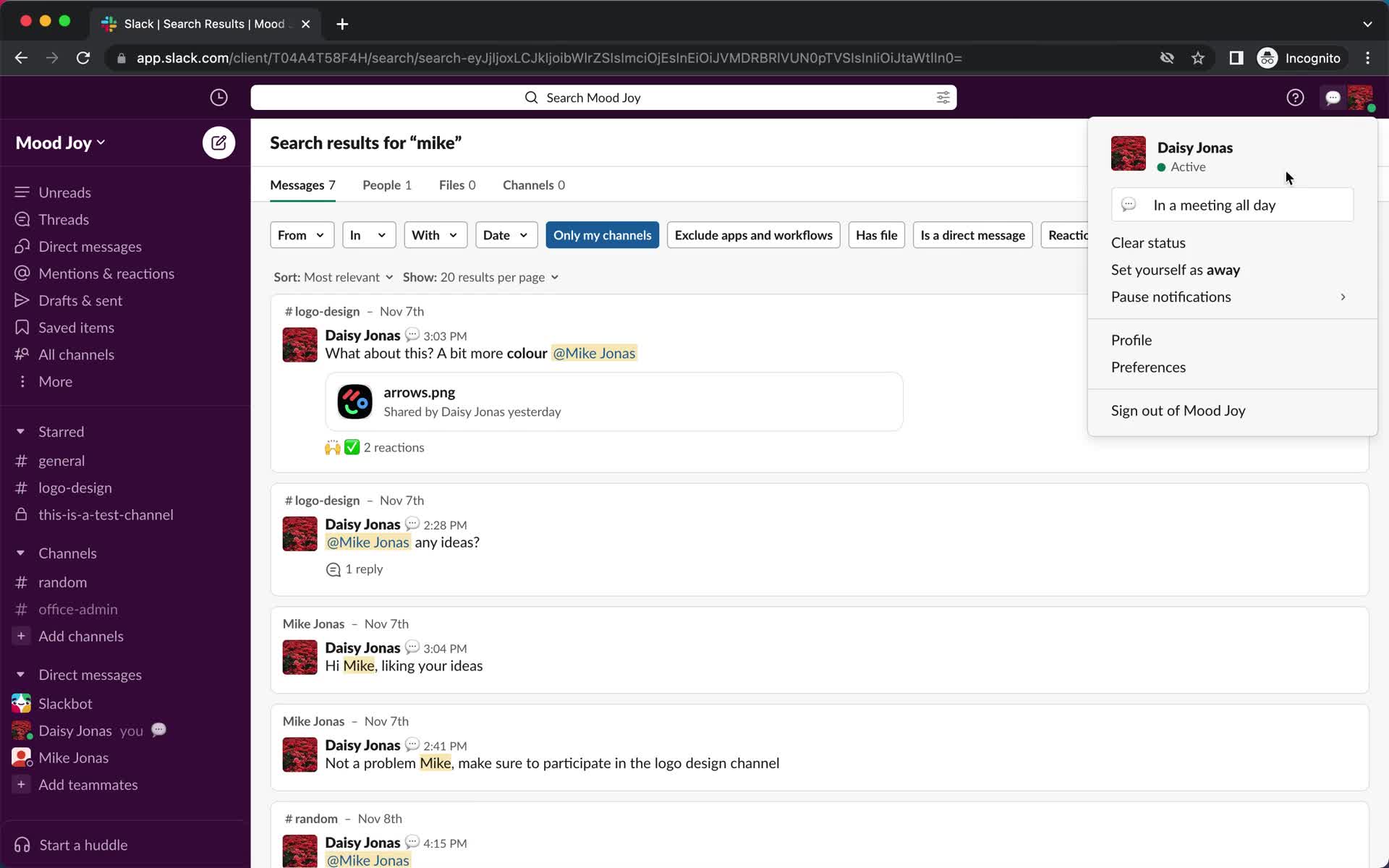Select Pause notifications option
Image resolution: width=1389 pixels, height=868 pixels.
[1171, 297]
